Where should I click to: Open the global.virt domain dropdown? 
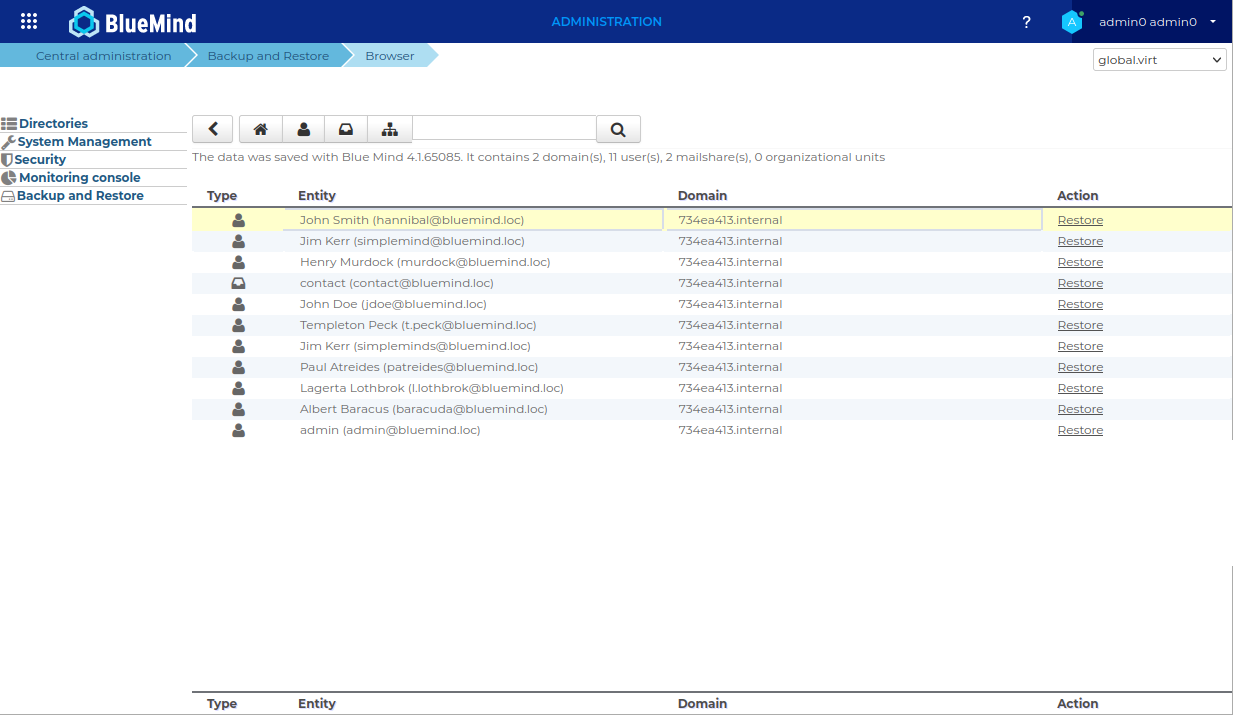[x=1159, y=60]
